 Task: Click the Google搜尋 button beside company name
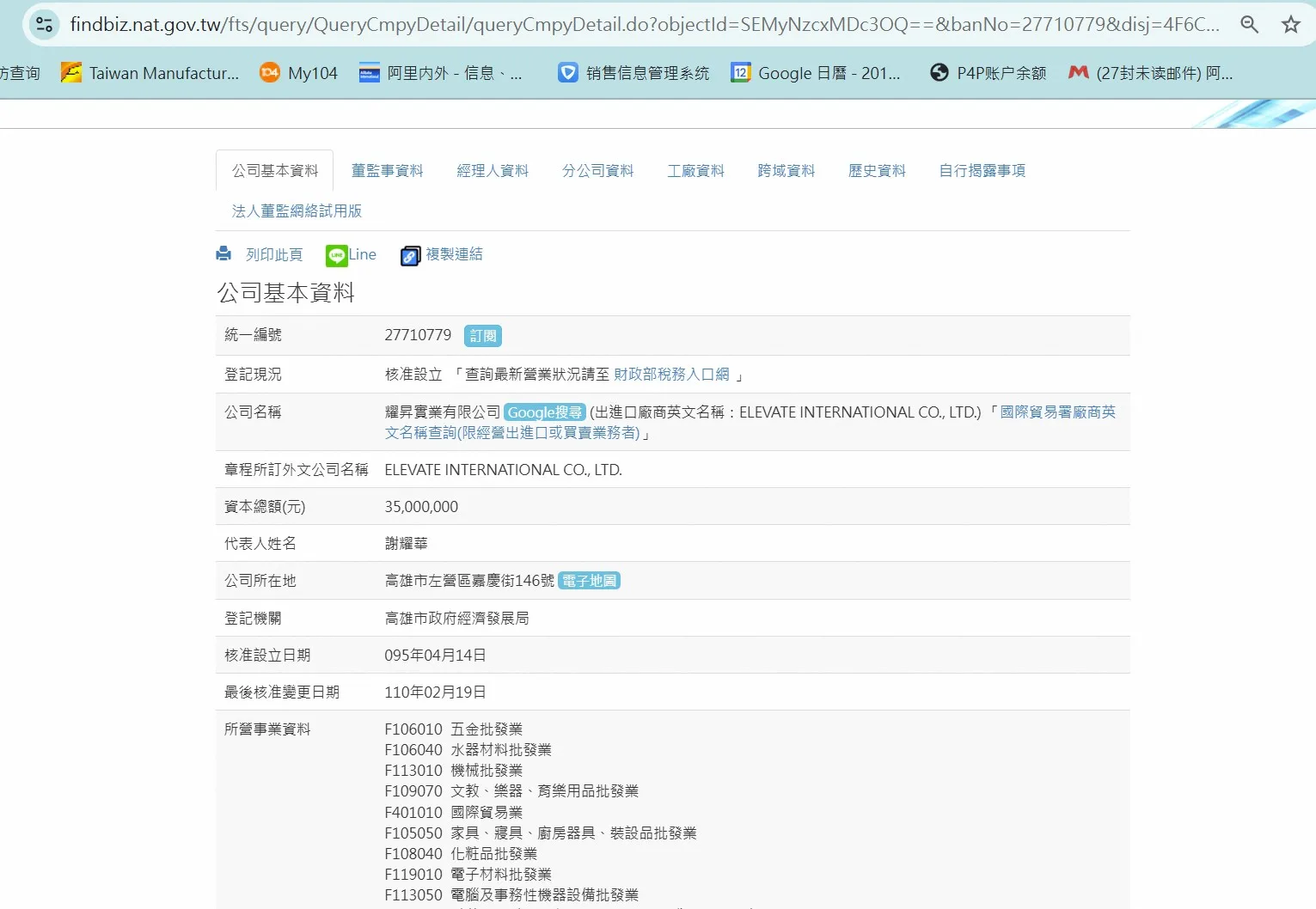tap(544, 412)
